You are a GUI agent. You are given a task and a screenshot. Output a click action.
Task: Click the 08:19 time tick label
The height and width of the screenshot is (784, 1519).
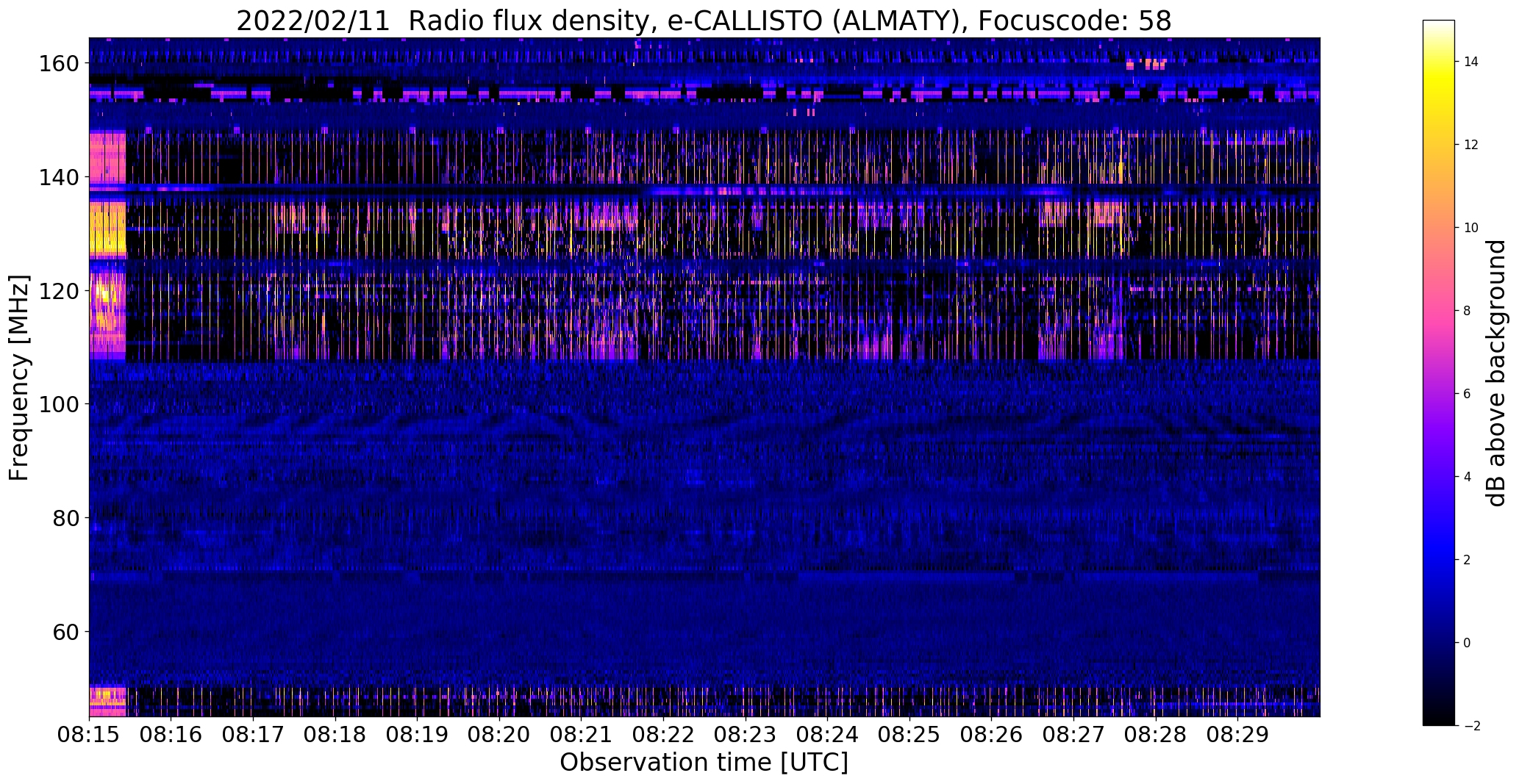pos(417,735)
